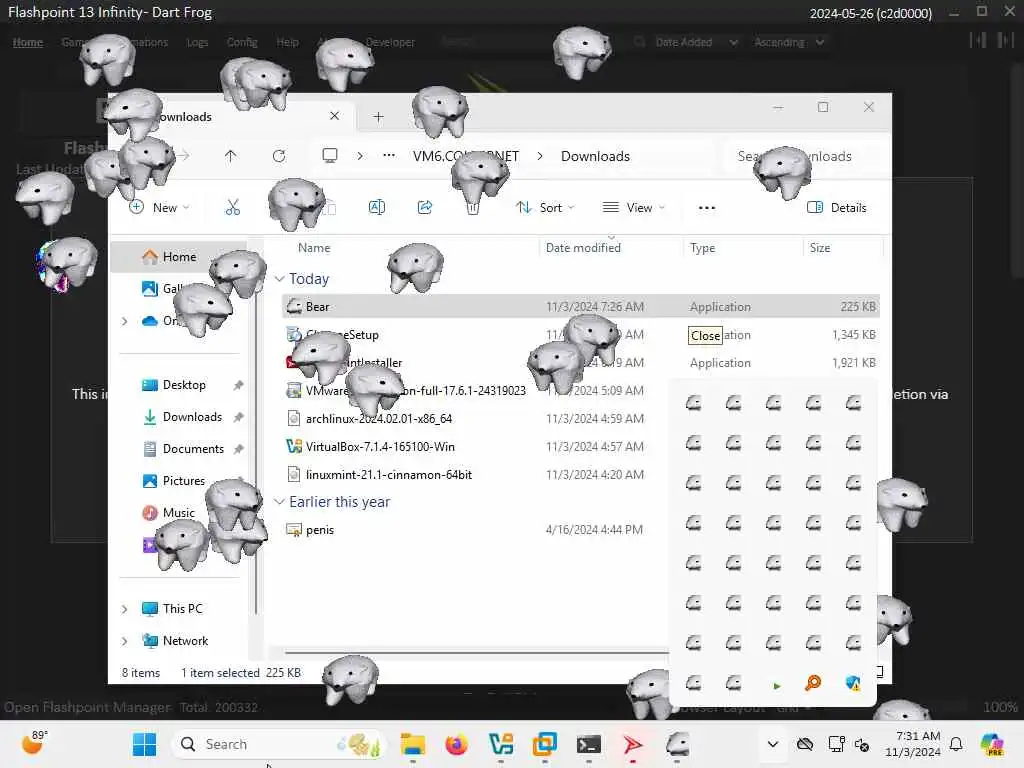Select Pictures in the navigation pane
The image size is (1024, 768).
184,481
